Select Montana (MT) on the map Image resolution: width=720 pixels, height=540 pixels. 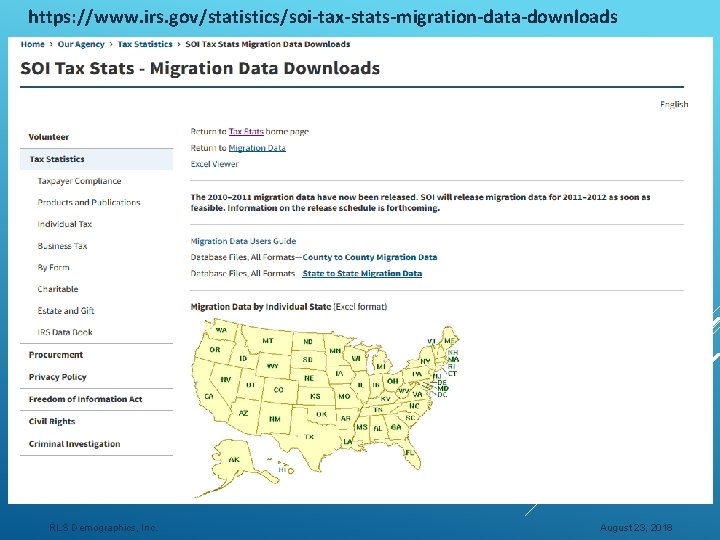click(268, 341)
